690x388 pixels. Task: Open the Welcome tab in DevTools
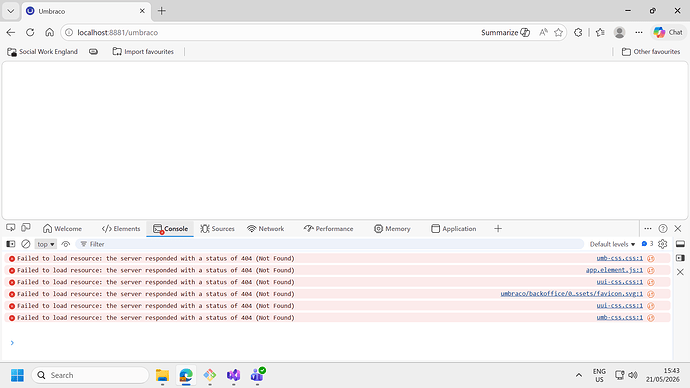pyautogui.click(x=62, y=229)
